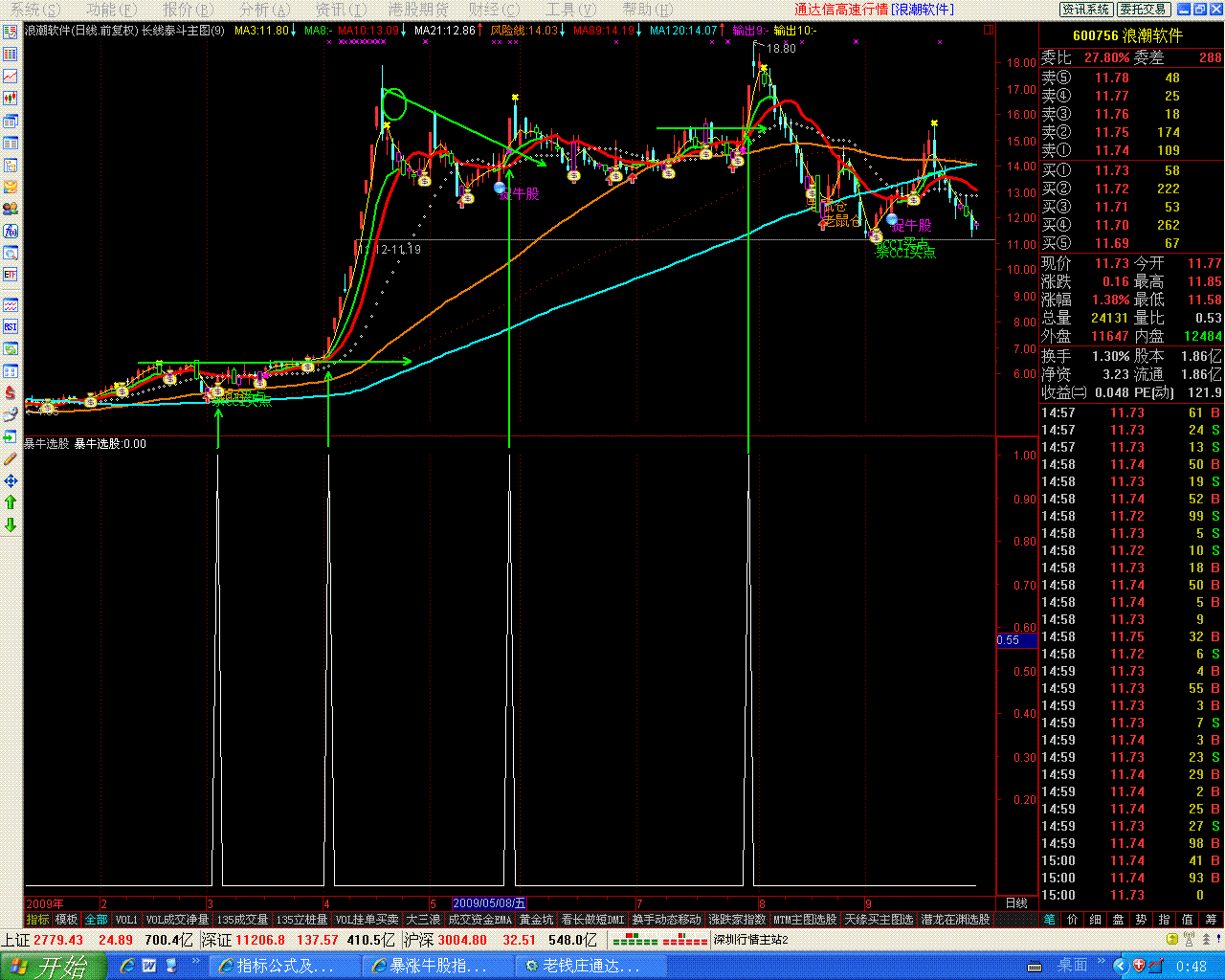Select the 全部 indicator tab
1225x980 pixels.
pos(96,920)
